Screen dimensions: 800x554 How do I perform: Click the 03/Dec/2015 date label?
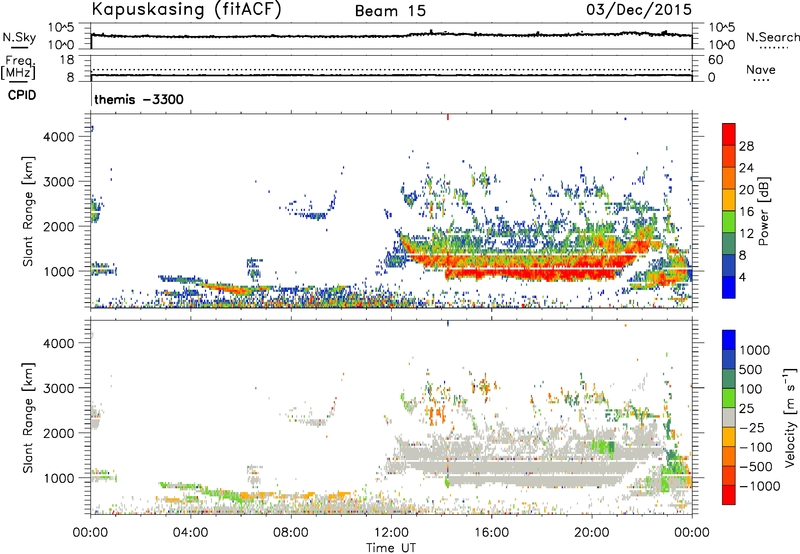(639, 9)
